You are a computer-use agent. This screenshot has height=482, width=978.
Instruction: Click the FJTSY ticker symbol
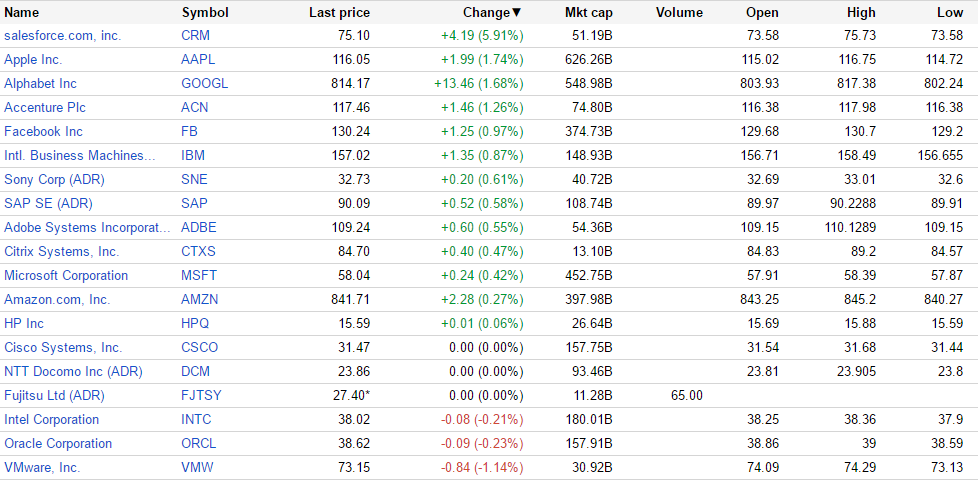(201, 396)
